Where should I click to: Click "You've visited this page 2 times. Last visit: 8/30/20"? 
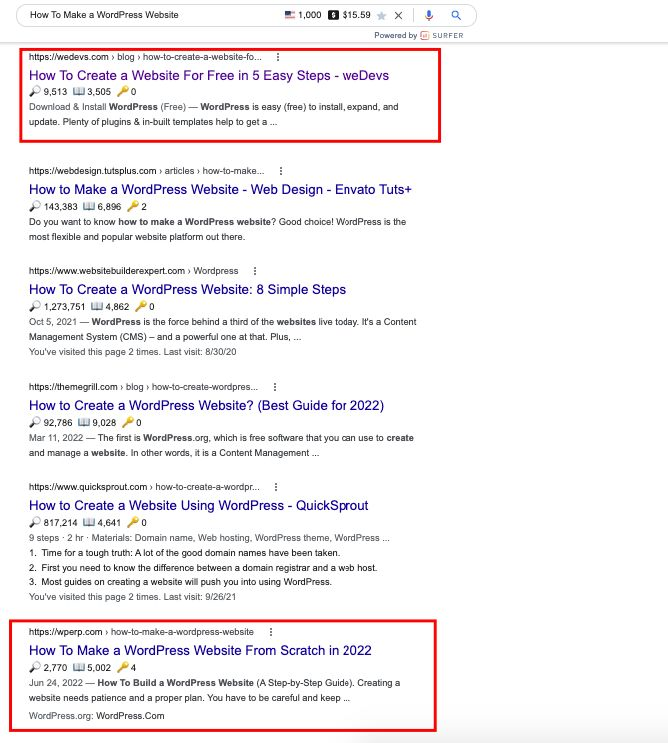point(133,352)
